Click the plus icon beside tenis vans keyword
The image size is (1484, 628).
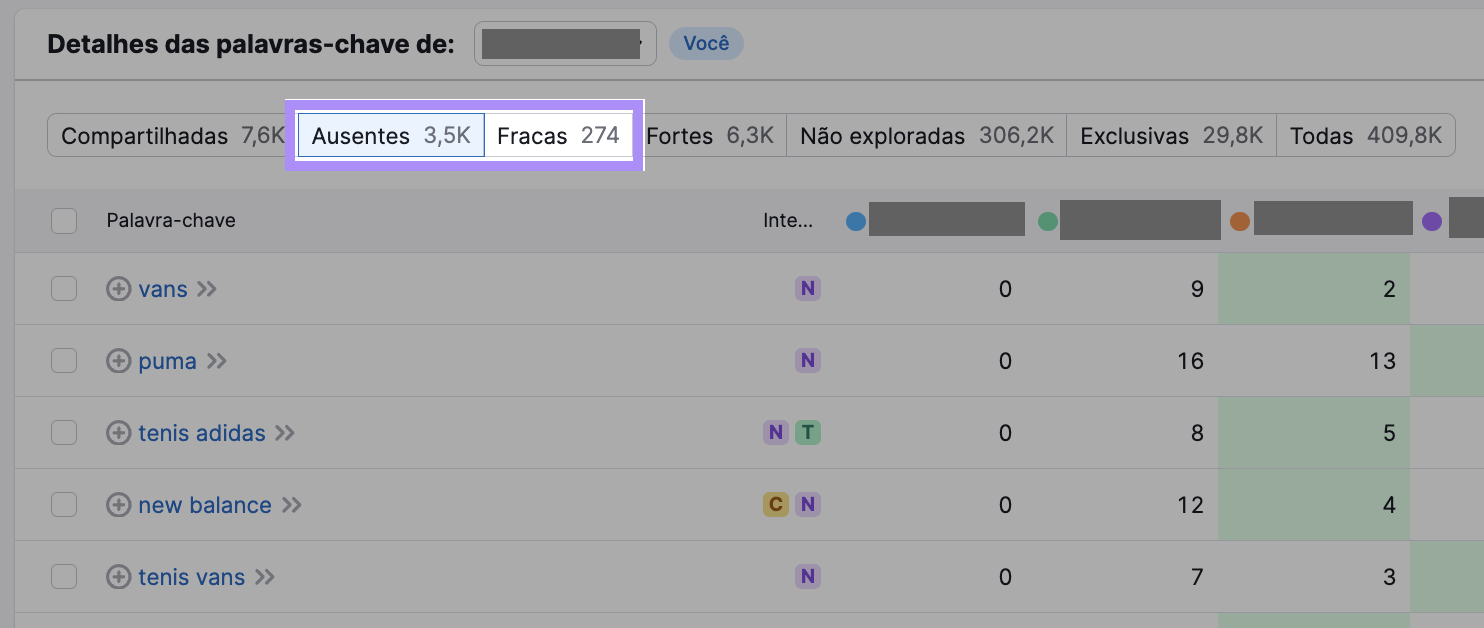pyautogui.click(x=118, y=577)
